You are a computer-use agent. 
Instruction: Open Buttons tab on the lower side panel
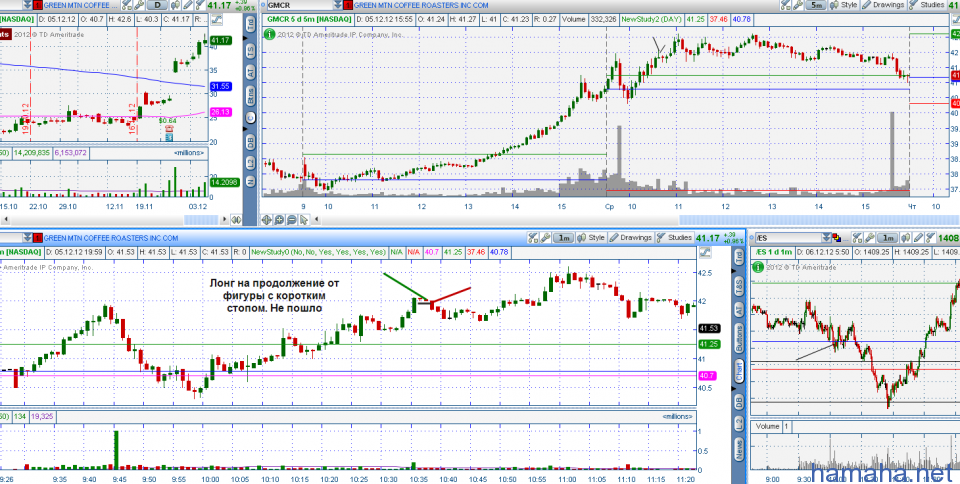pyautogui.click(x=739, y=338)
